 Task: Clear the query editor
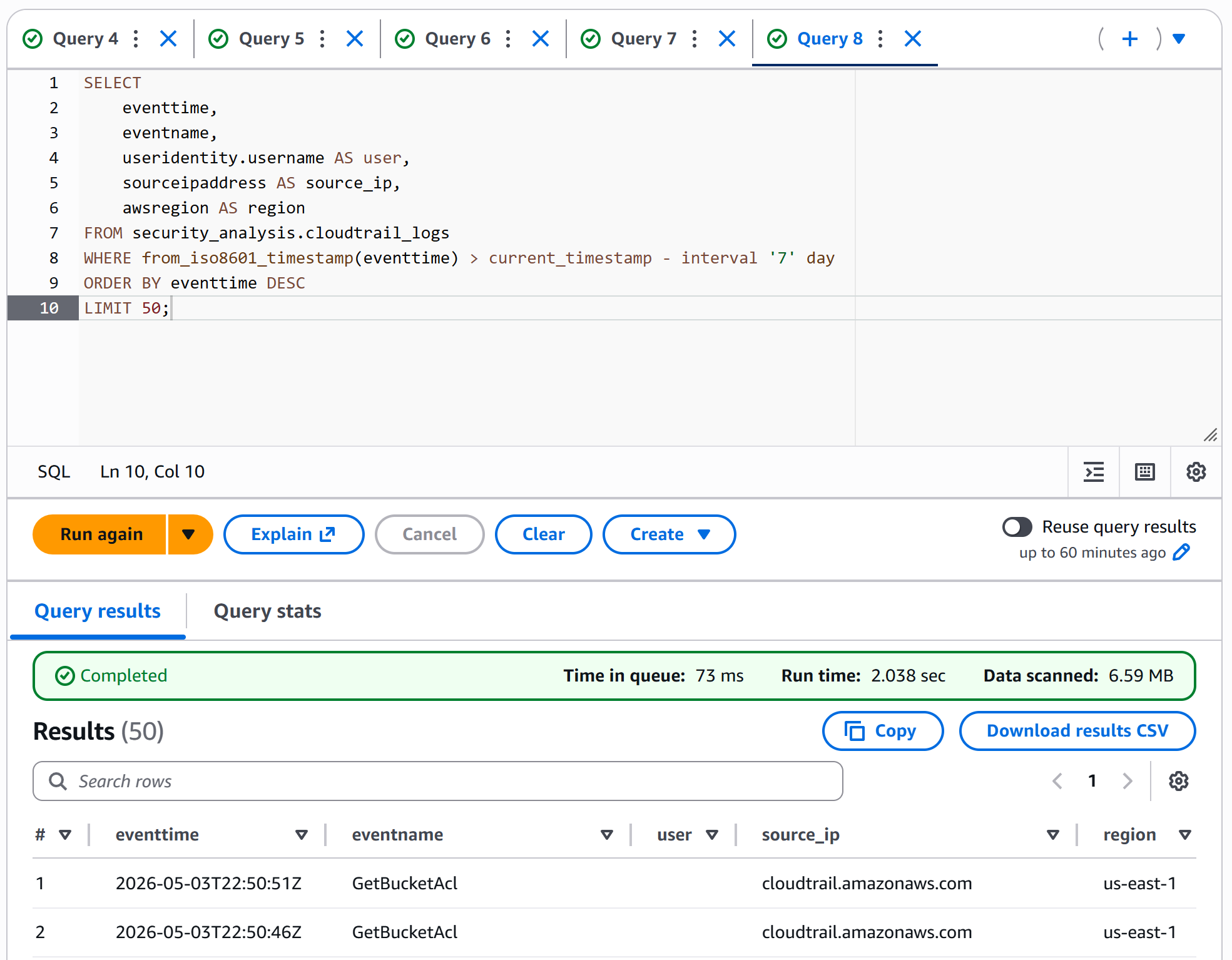coord(543,534)
